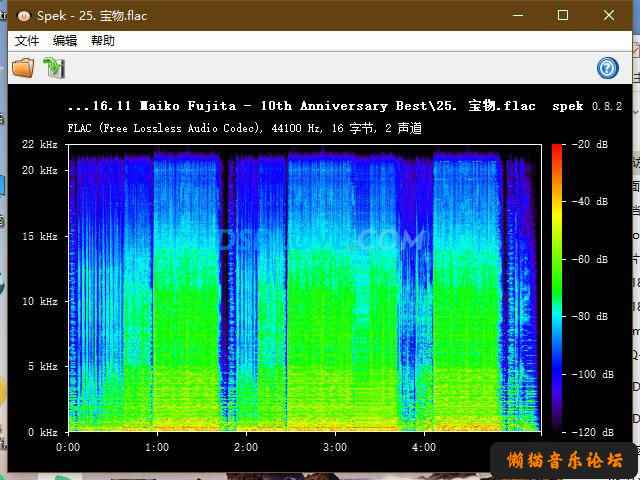Click the -100 dB scale label

pos(593,374)
